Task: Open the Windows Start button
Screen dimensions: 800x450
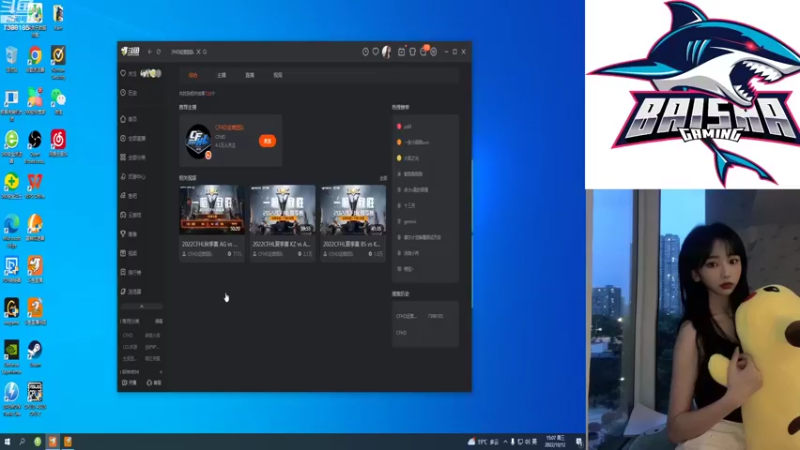Action: tap(7, 441)
